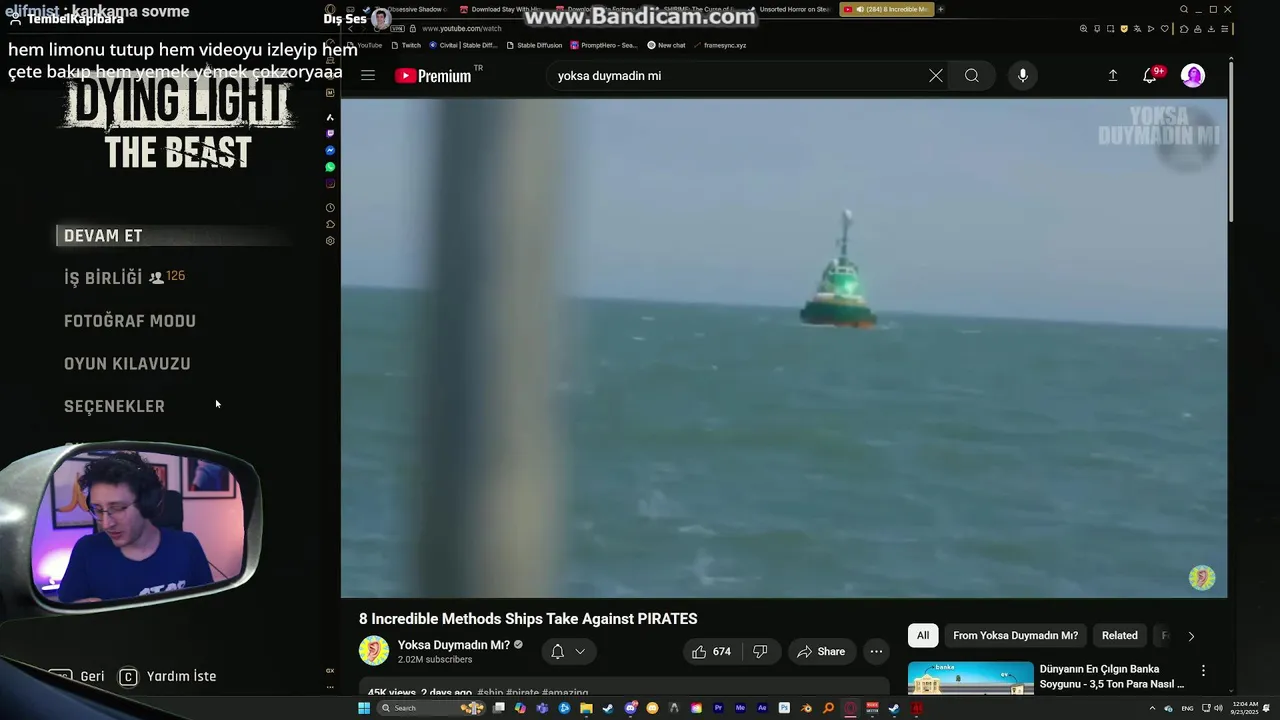Open the YouTube create upload icon
The width and height of the screenshot is (1280, 720).
(x=1113, y=75)
